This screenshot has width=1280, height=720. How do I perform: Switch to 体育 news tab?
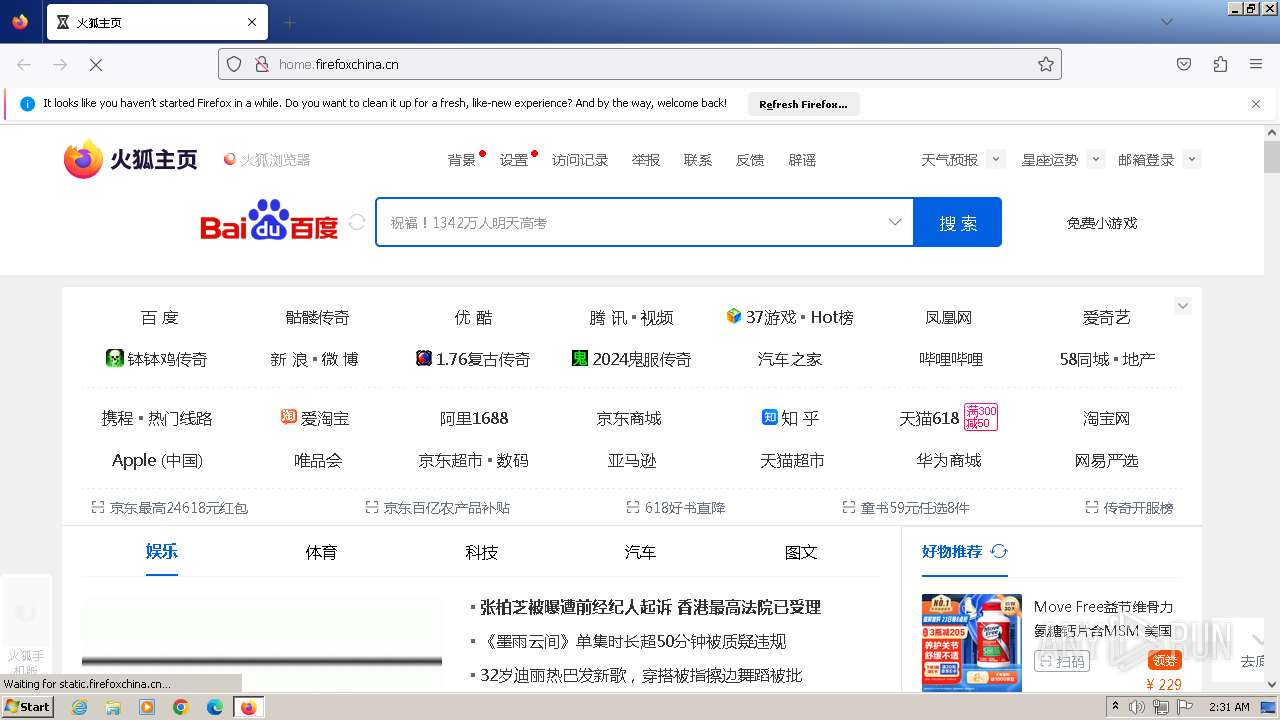(321, 552)
